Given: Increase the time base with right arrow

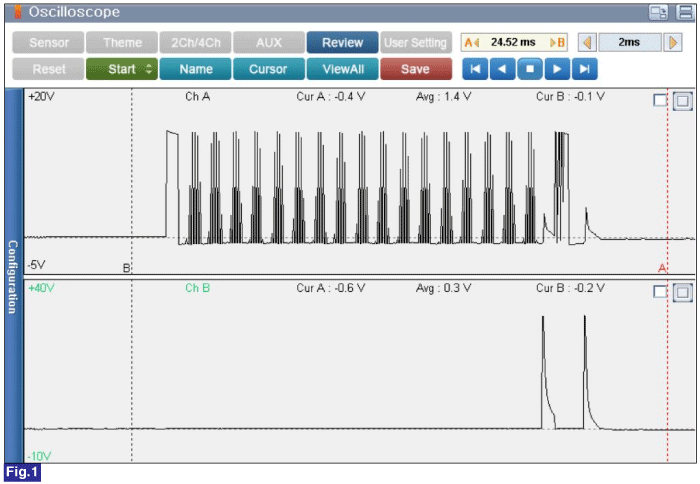Looking at the screenshot, I should pyautogui.click(x=673, y=42).
